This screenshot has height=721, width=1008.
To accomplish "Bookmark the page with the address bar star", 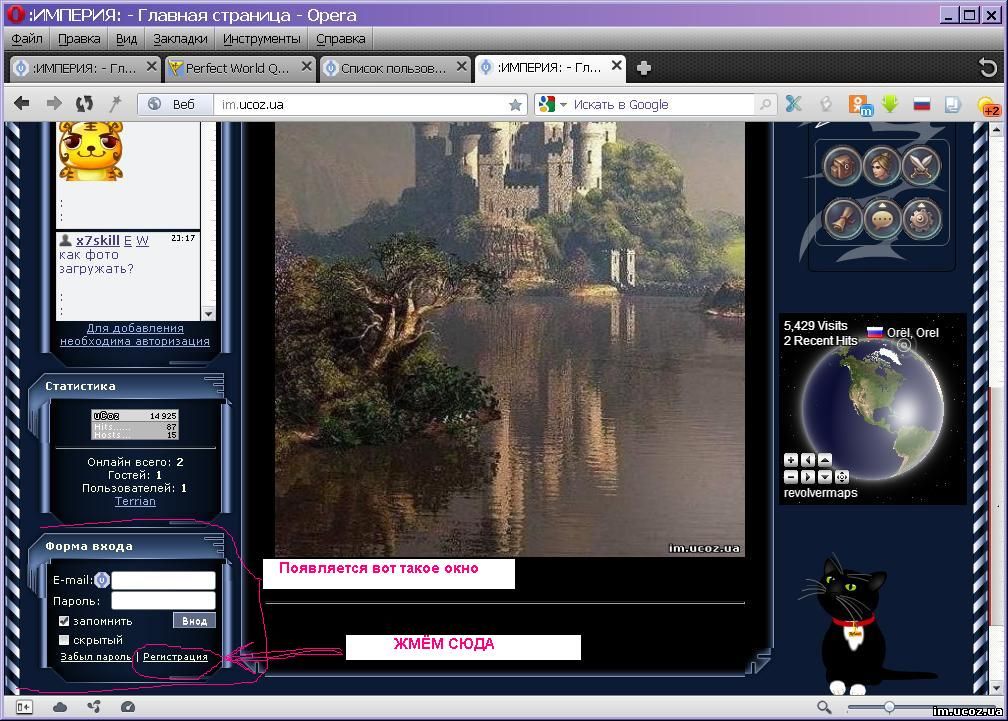I will pyautogui.click(x=515, y=105).
